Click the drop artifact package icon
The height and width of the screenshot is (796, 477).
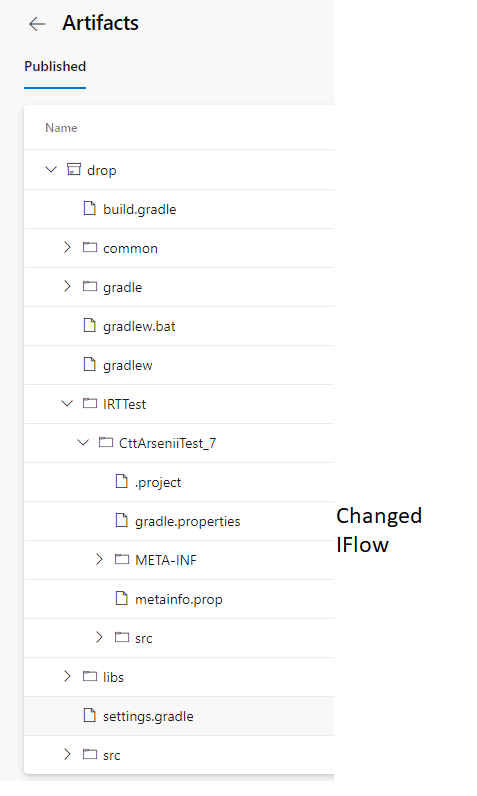74,169
